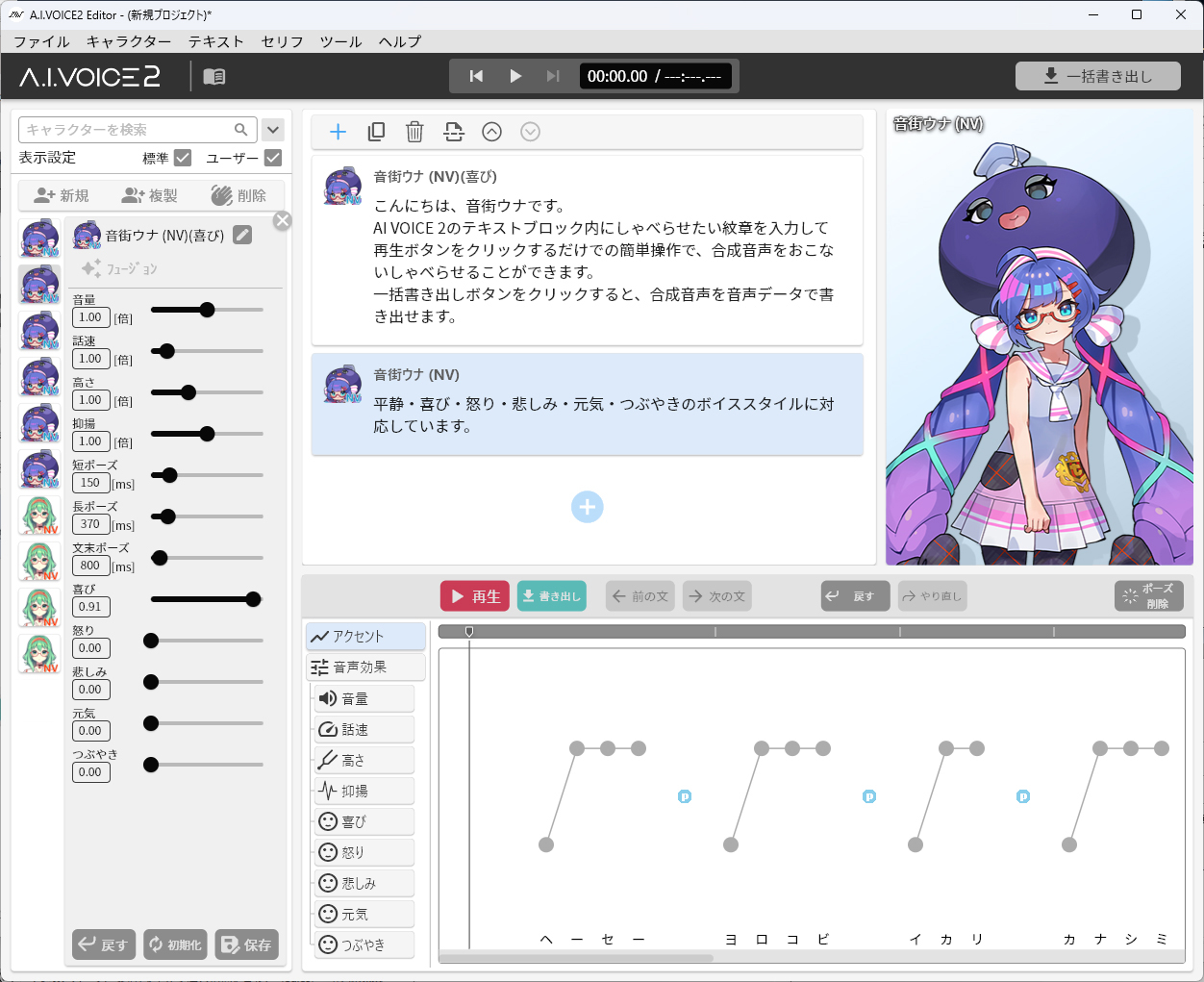Viewport: 1204px width, 982px height.
Task: Toggle the 標準 display checkbox
Action: [x=183, y=158]
